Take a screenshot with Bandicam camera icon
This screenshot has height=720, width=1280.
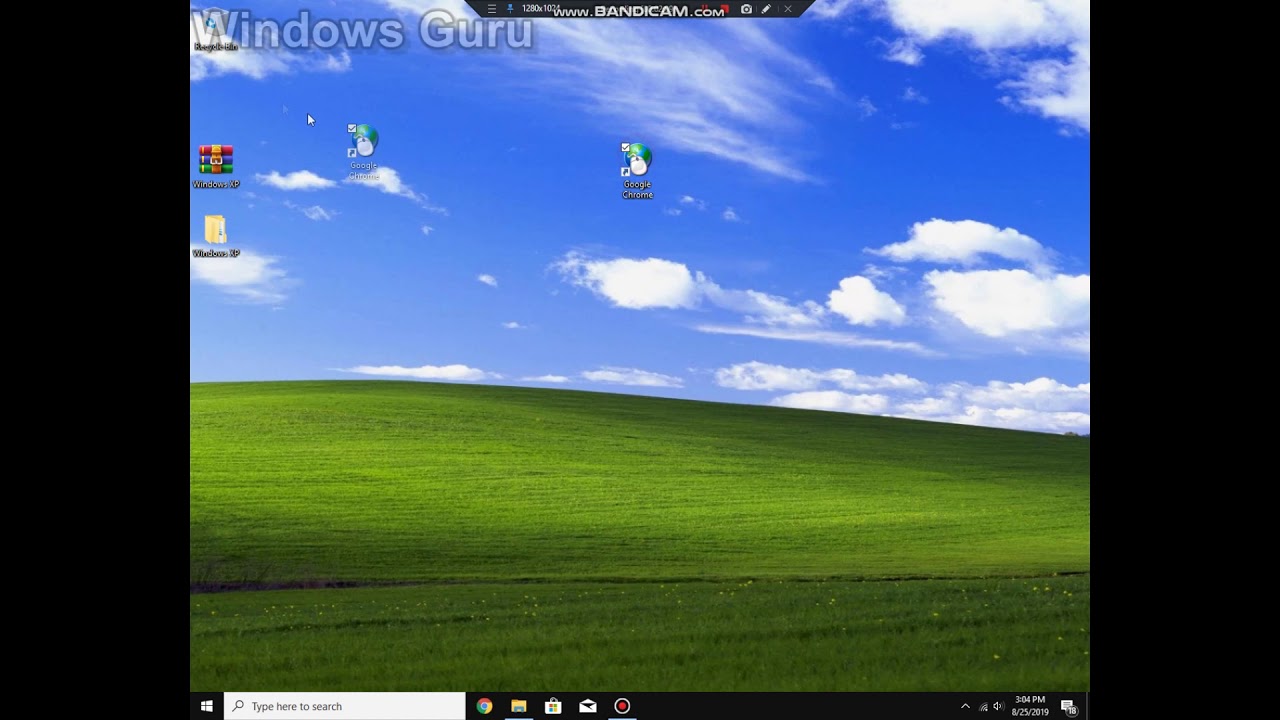click(x=746, y=9)
